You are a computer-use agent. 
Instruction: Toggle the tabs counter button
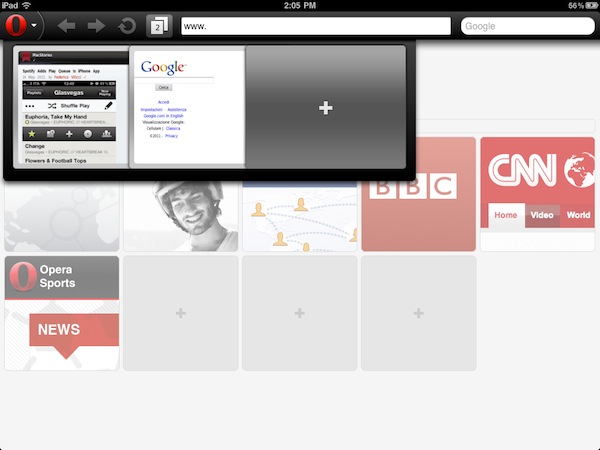pyautogui.click(x=158, y=26)
